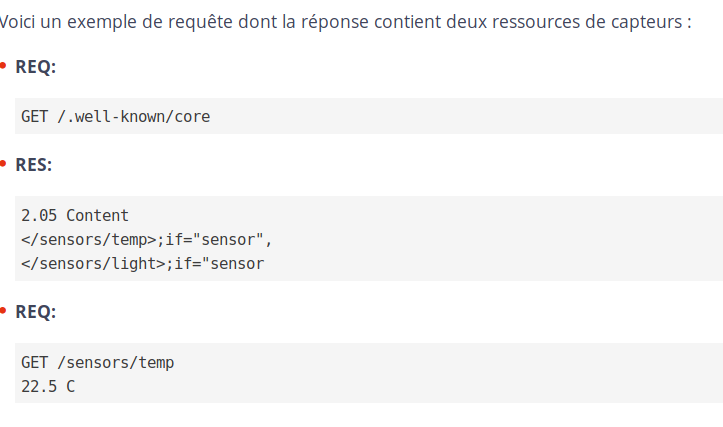
Task: Click the red bullet beside the last REQ:
Action: [x=3, y=311]
